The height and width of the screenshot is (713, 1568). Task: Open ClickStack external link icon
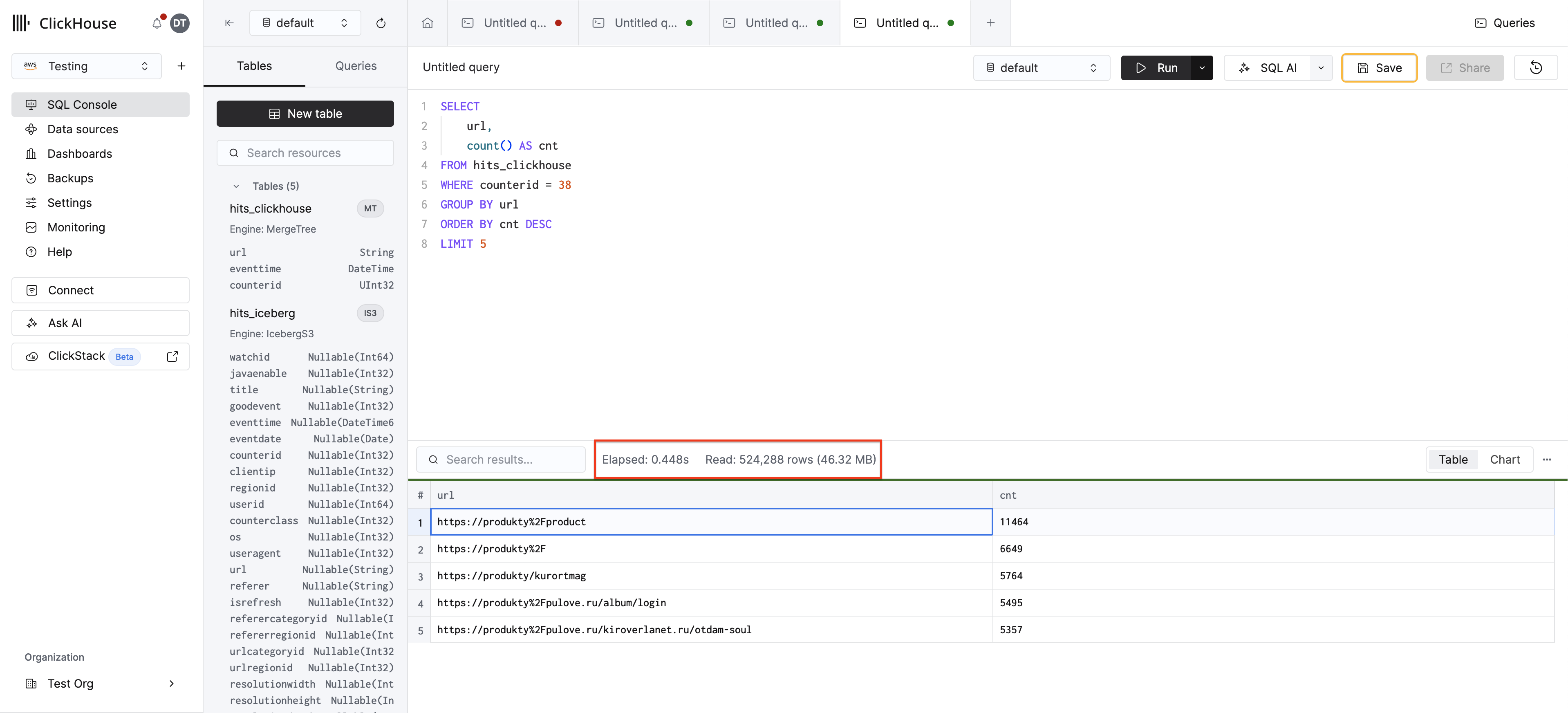pyautogui.click(x=172, y=356)
